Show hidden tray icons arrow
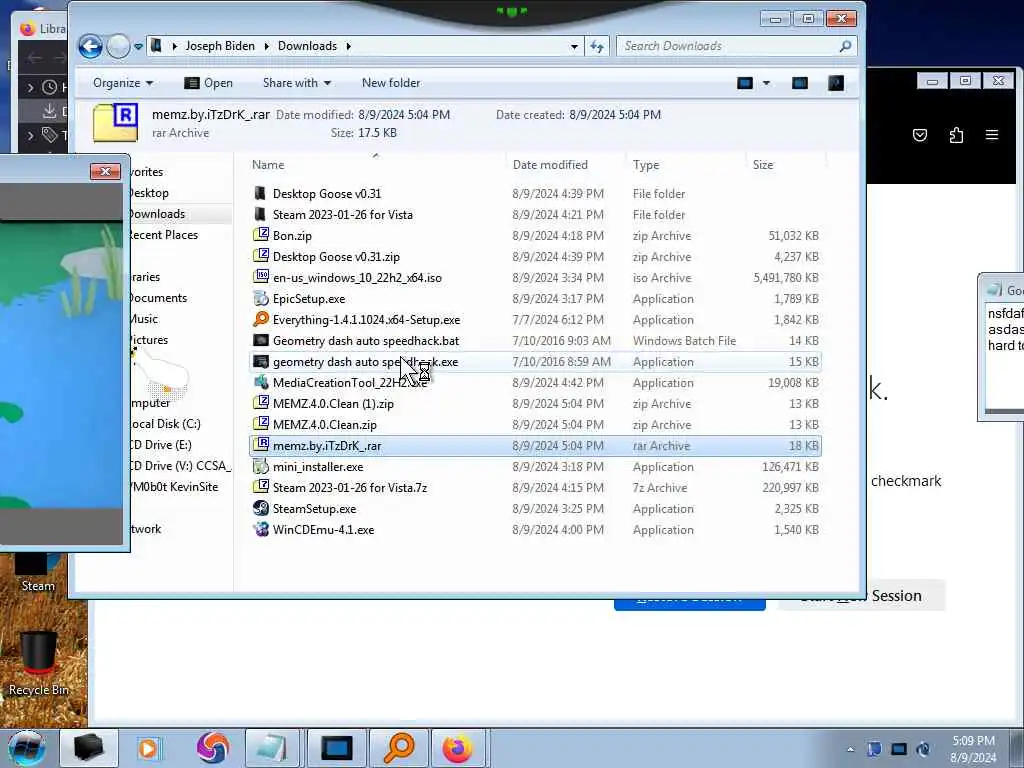This screenshot has width=1024, height=768. [x=850, y=749]
